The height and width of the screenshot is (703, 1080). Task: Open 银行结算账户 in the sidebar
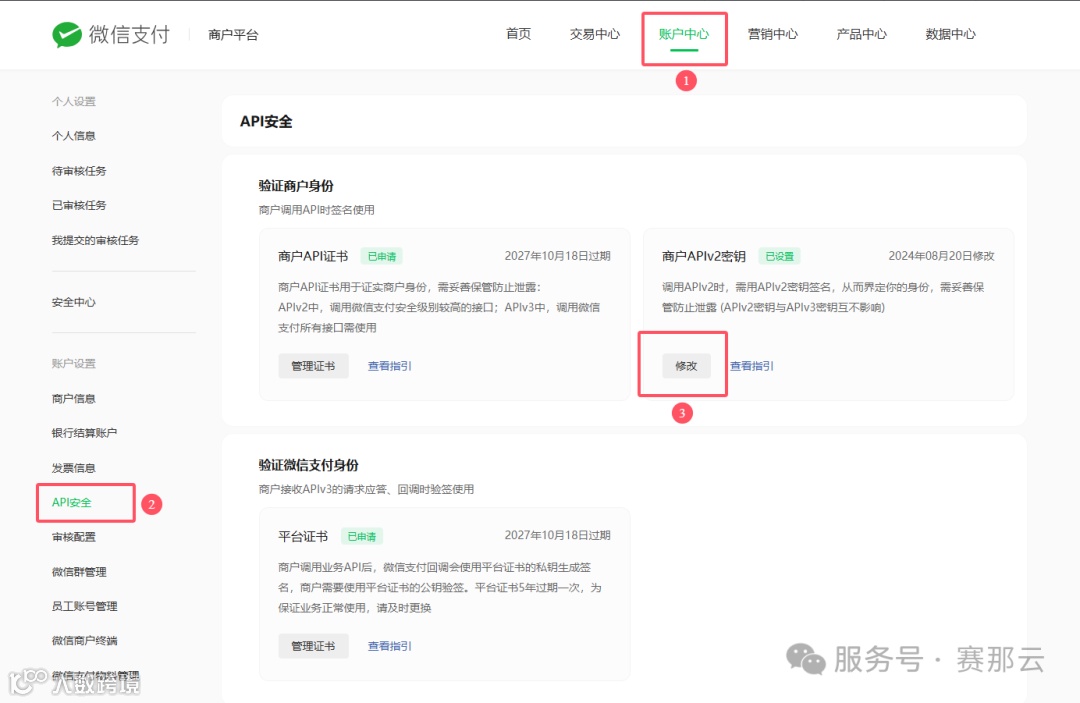(x=85, y=433)
